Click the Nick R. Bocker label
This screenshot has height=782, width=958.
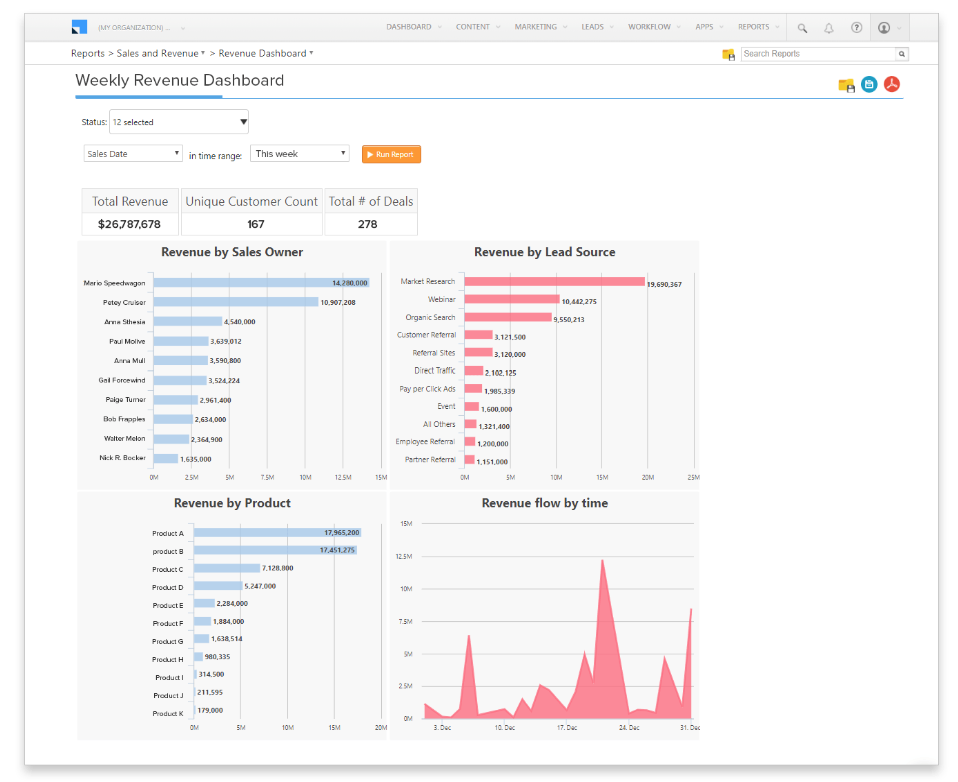(122, 458)
